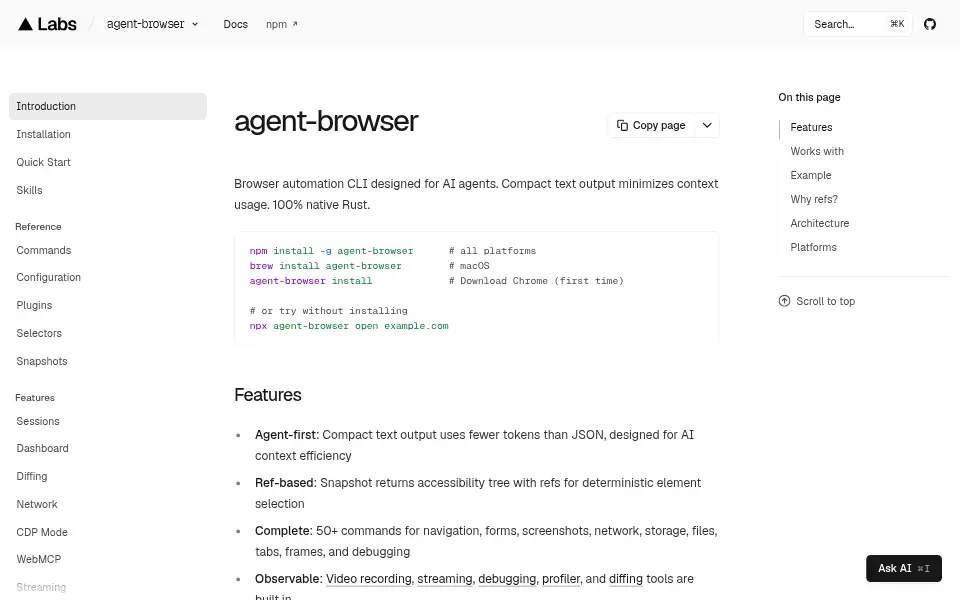Open the CDP Mode page

[42, 532]
